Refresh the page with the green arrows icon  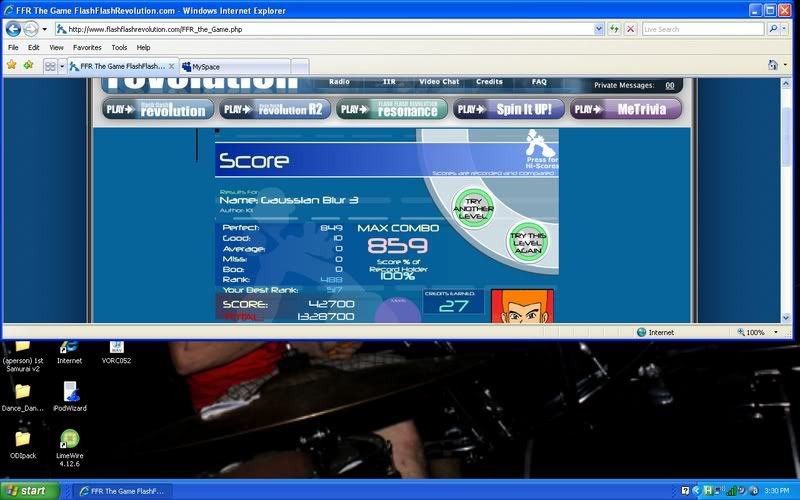[614, 29]
